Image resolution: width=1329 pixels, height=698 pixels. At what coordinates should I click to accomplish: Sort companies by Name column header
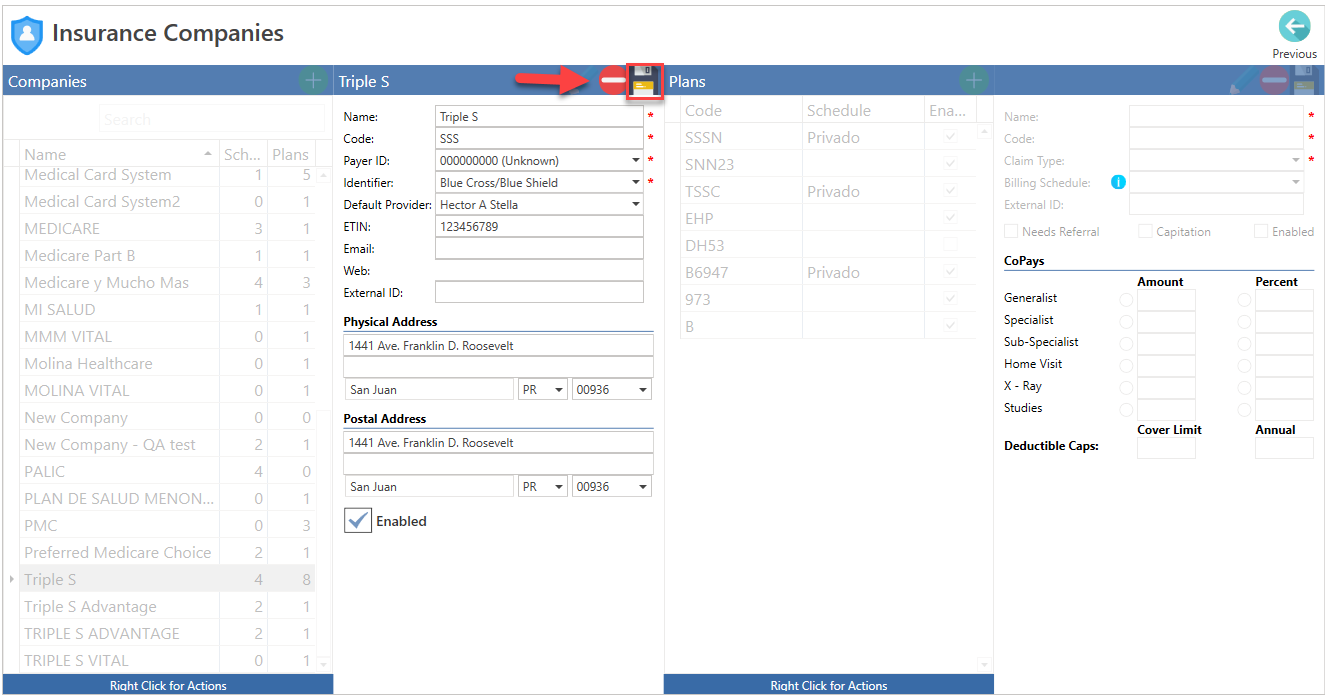click(119, 154)
